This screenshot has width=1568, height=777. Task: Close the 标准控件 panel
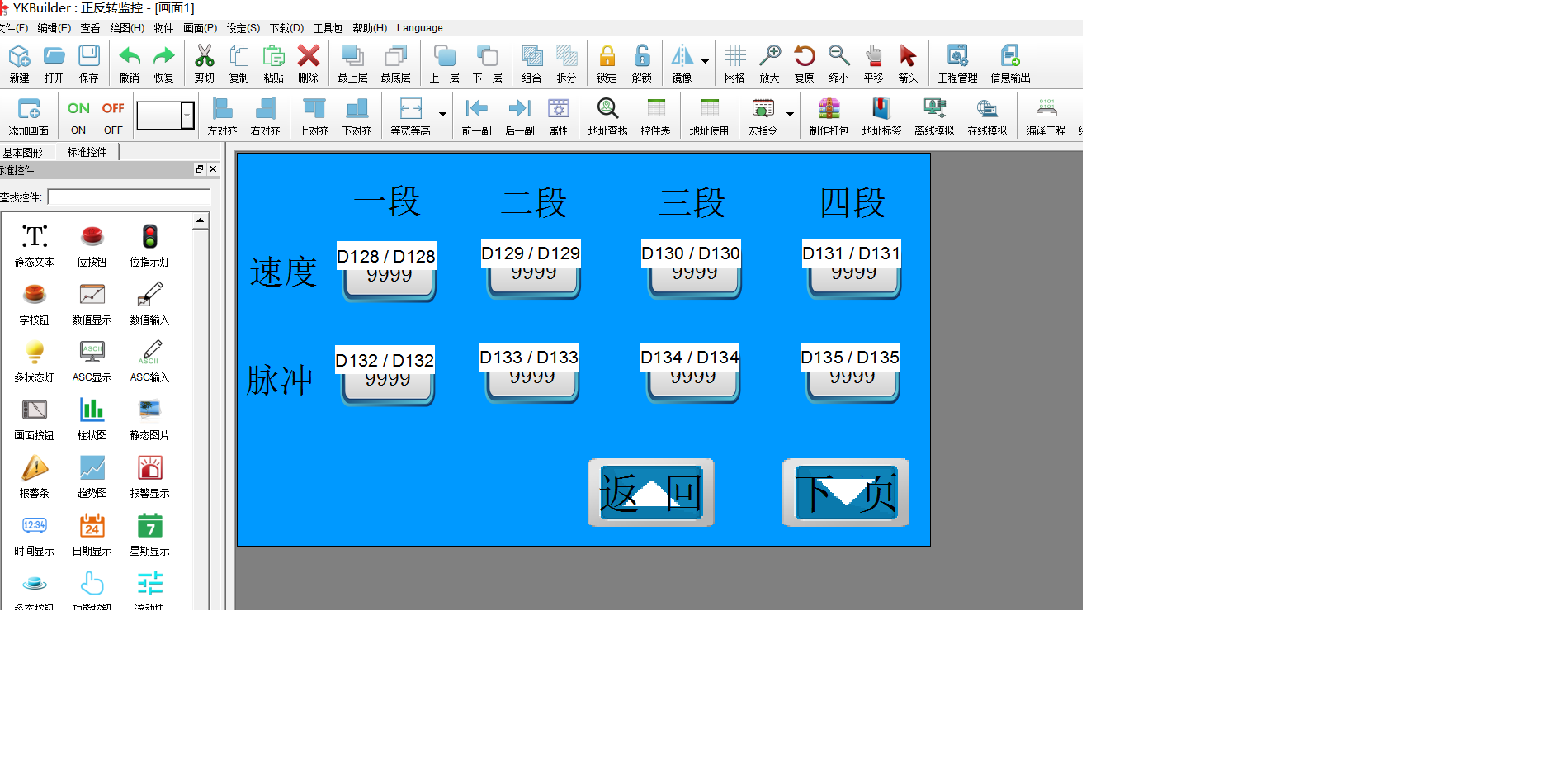(213, 169)
